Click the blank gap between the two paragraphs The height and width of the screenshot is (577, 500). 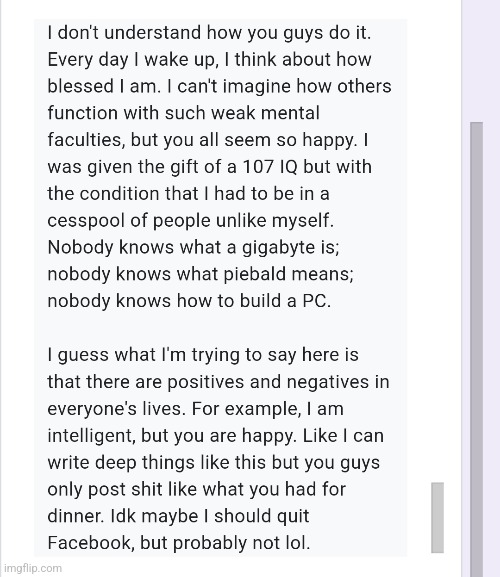[x=221, y=328]
